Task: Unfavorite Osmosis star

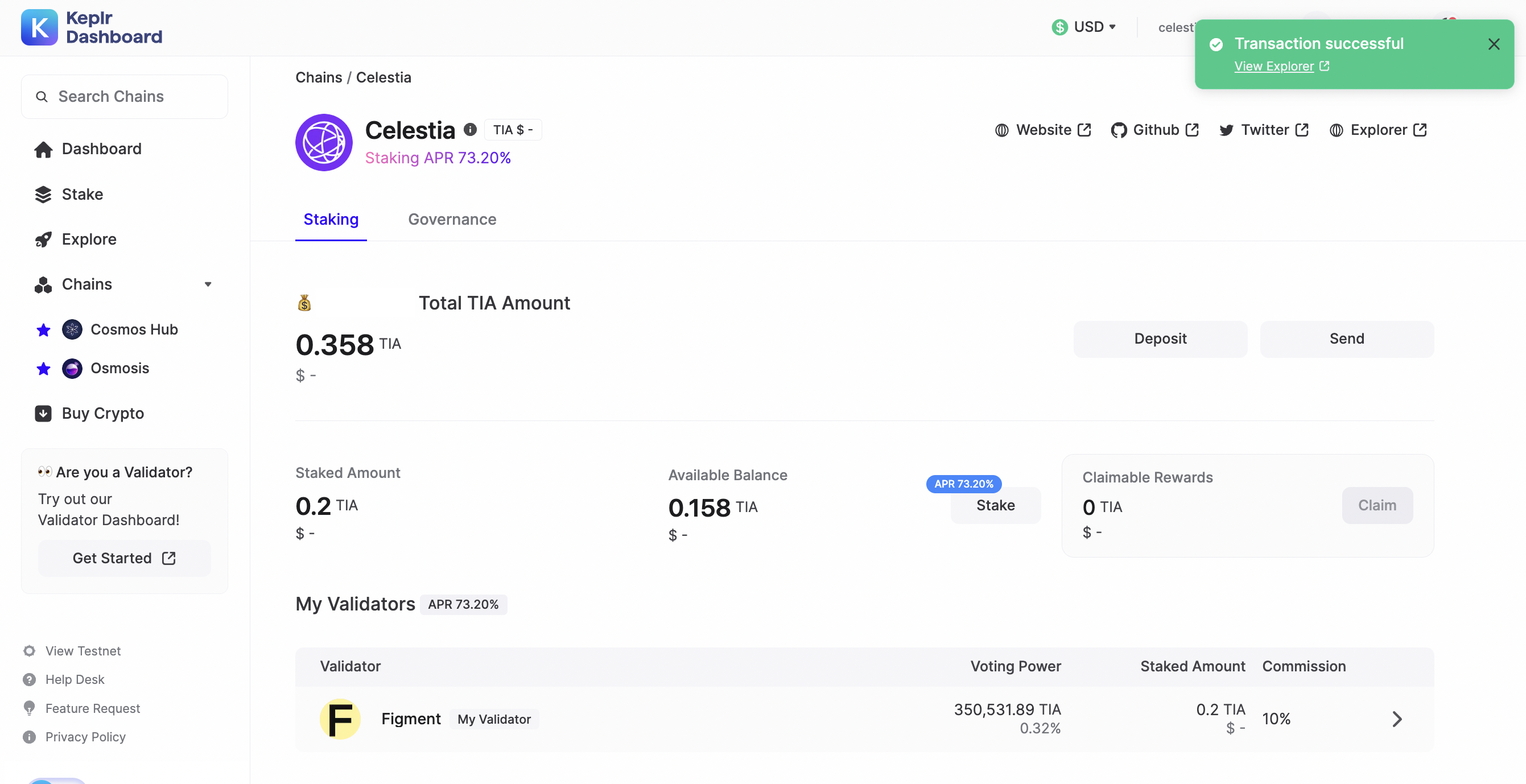Action: point(43,369)
